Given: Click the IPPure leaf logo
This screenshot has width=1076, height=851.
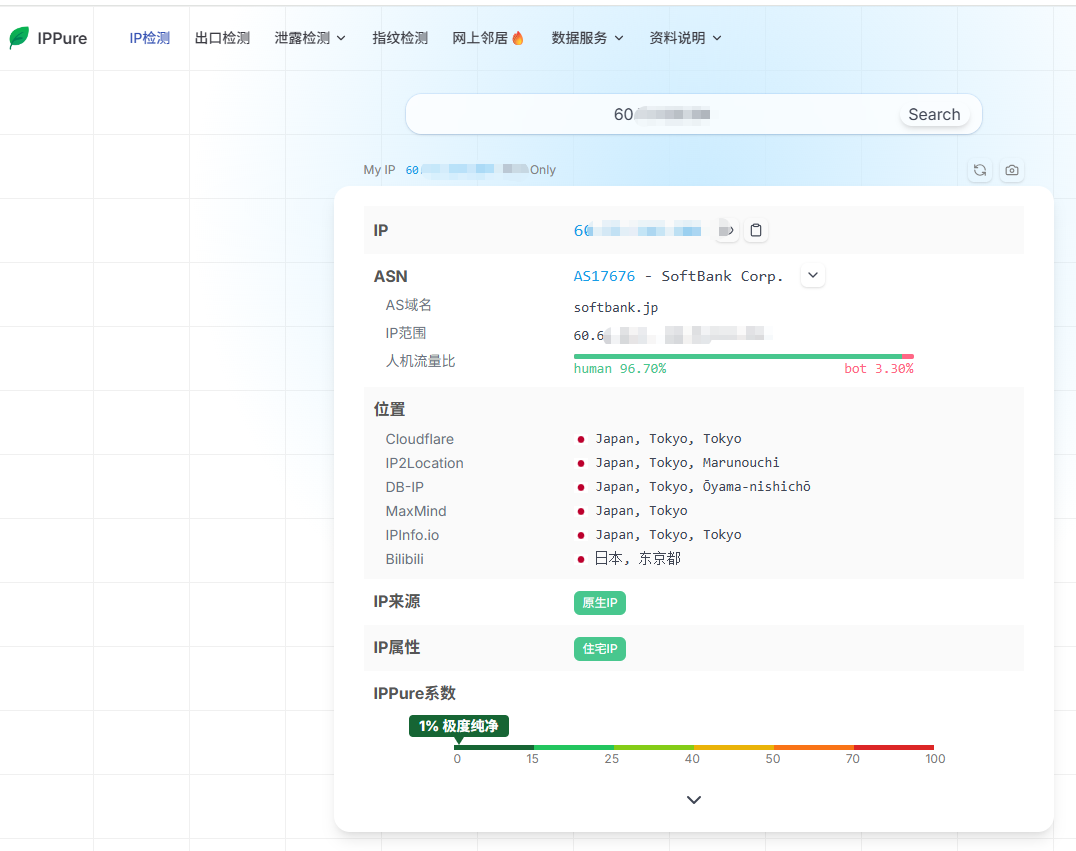Looking at the screenshot, I should 19,38.
